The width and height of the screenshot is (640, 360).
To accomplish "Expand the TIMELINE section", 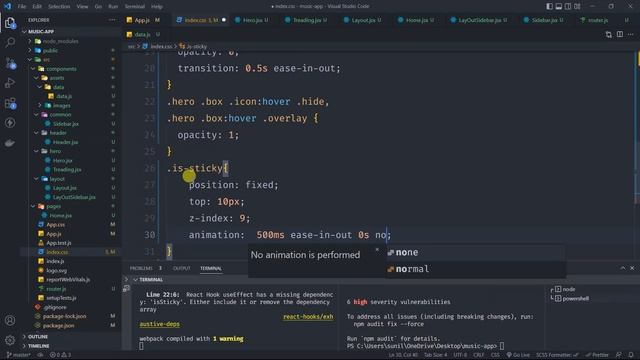I will click(x=38, y=346).
